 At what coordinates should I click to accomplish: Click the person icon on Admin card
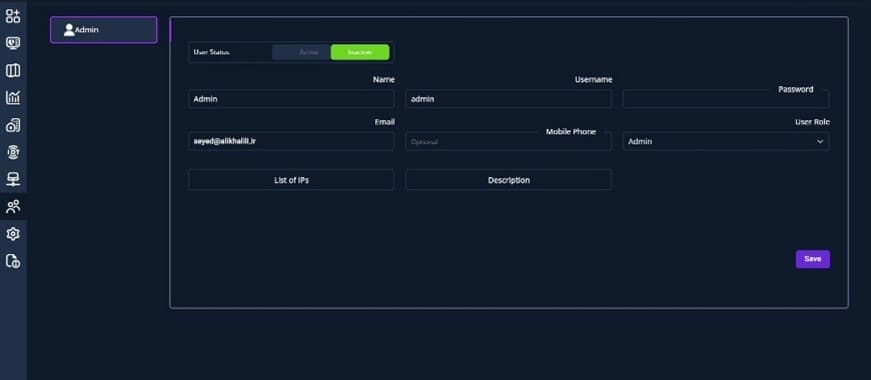69,30
